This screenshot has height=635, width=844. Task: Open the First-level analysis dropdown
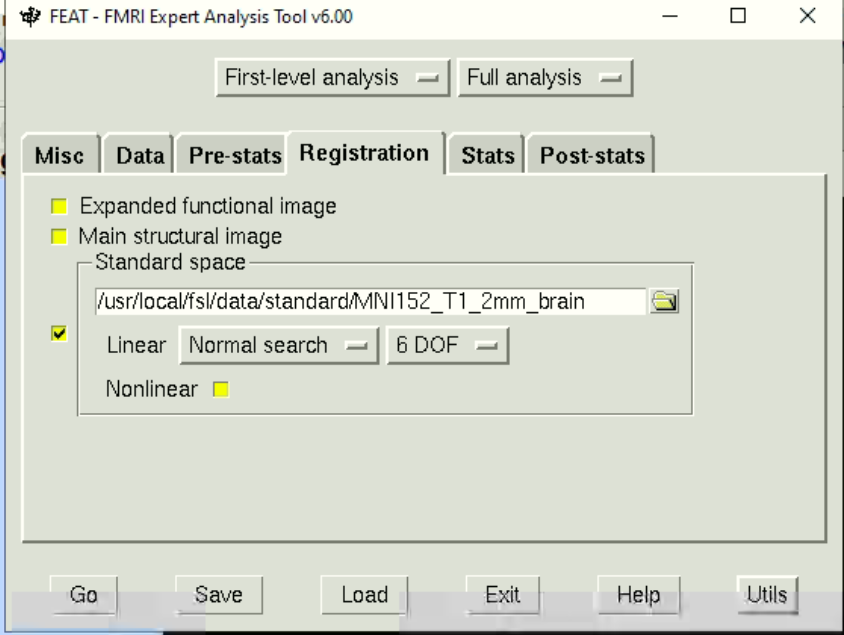[333, 77]
